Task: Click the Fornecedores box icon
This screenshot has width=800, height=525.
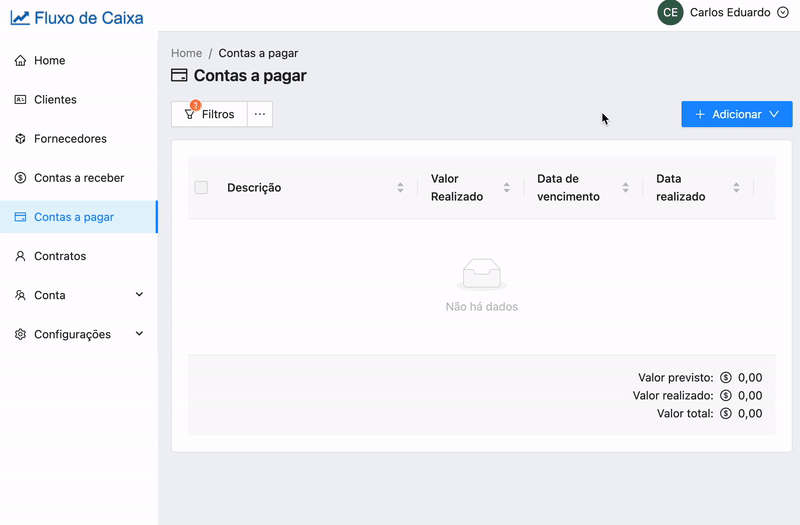Action: [20, 139]
